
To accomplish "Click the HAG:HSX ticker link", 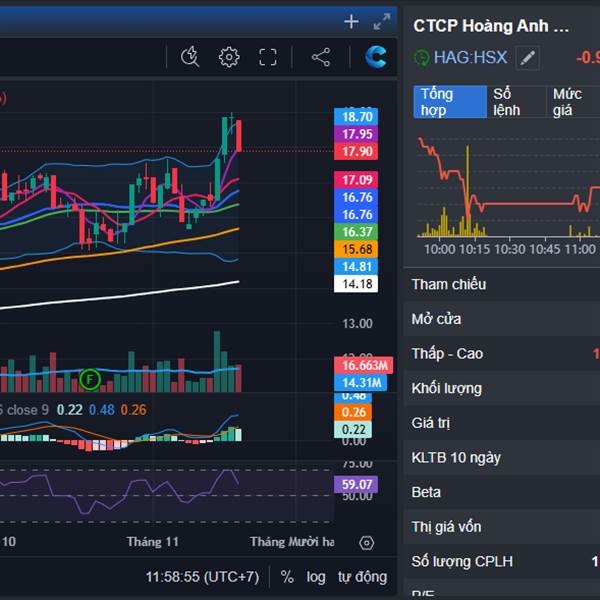I will tap(470, 58).
